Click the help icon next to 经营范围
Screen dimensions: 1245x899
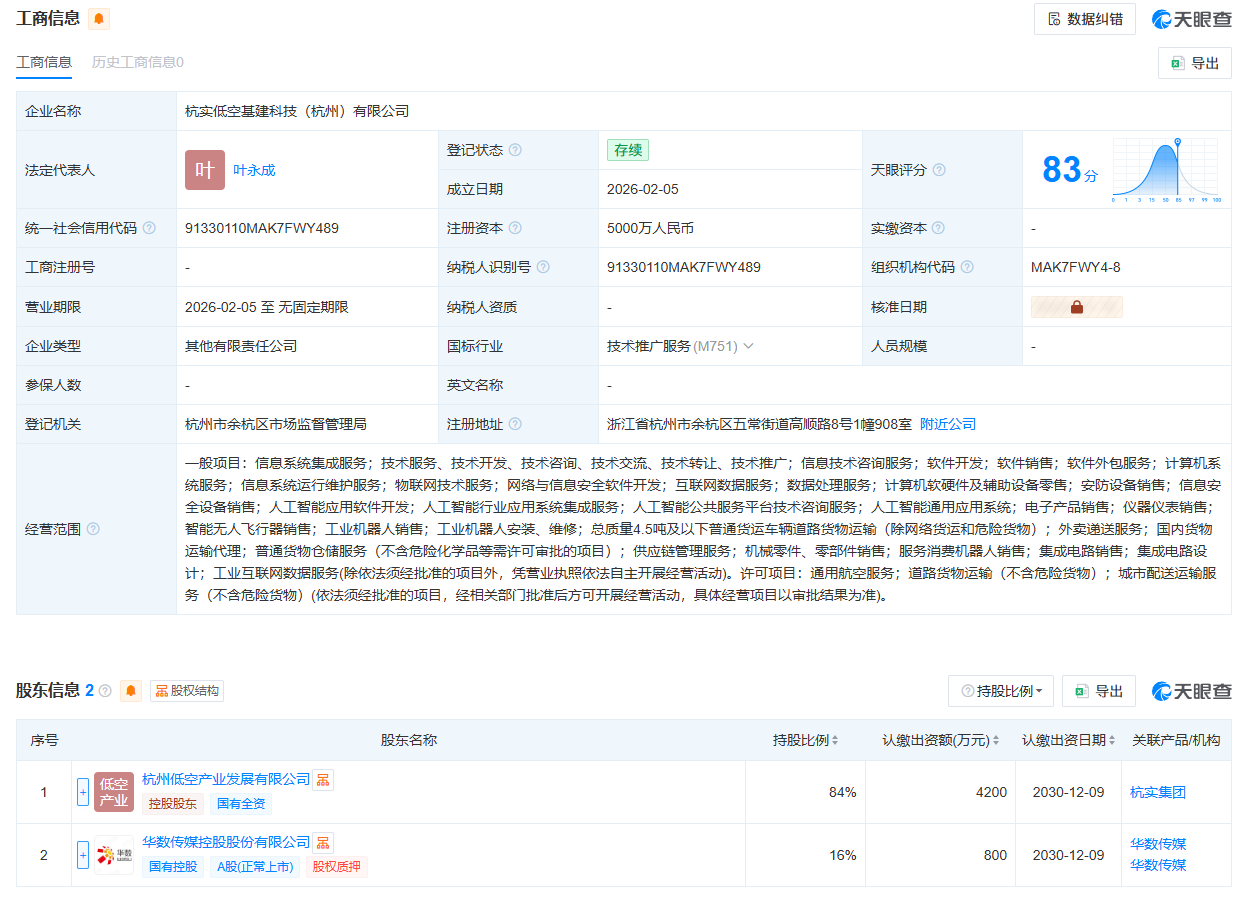click(93, 529)
